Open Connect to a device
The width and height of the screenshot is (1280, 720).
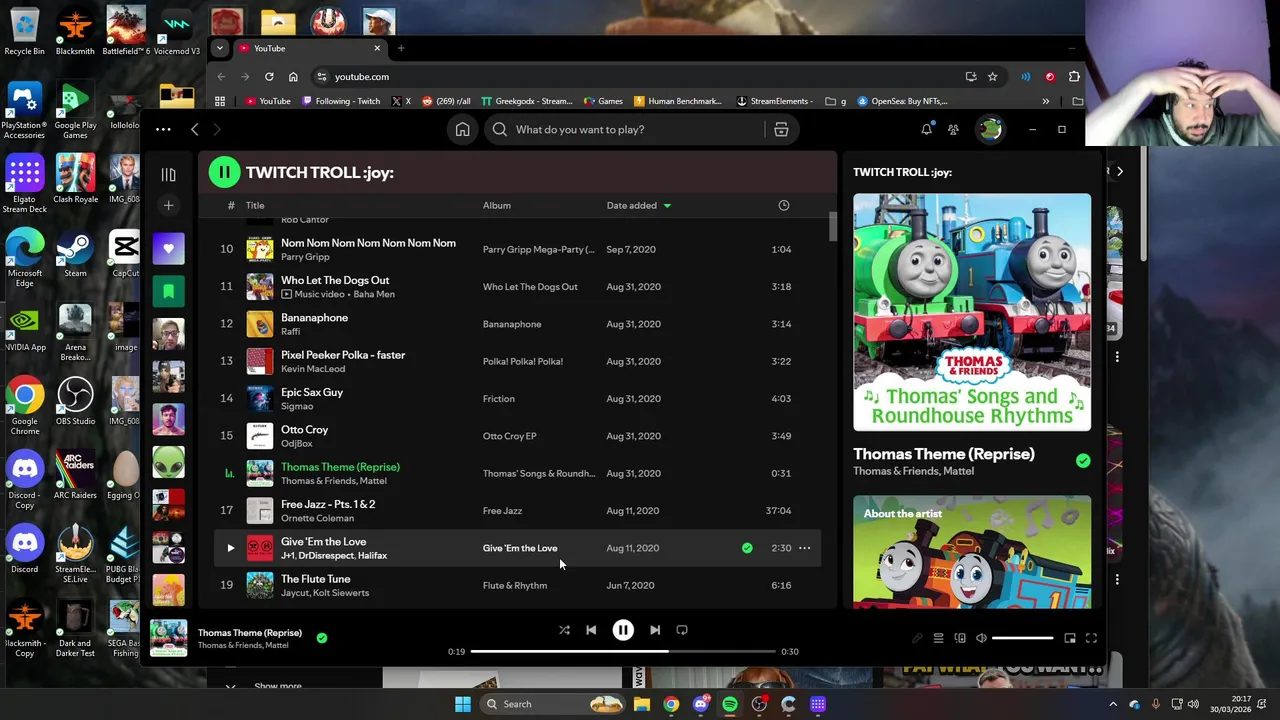[960, 638]
